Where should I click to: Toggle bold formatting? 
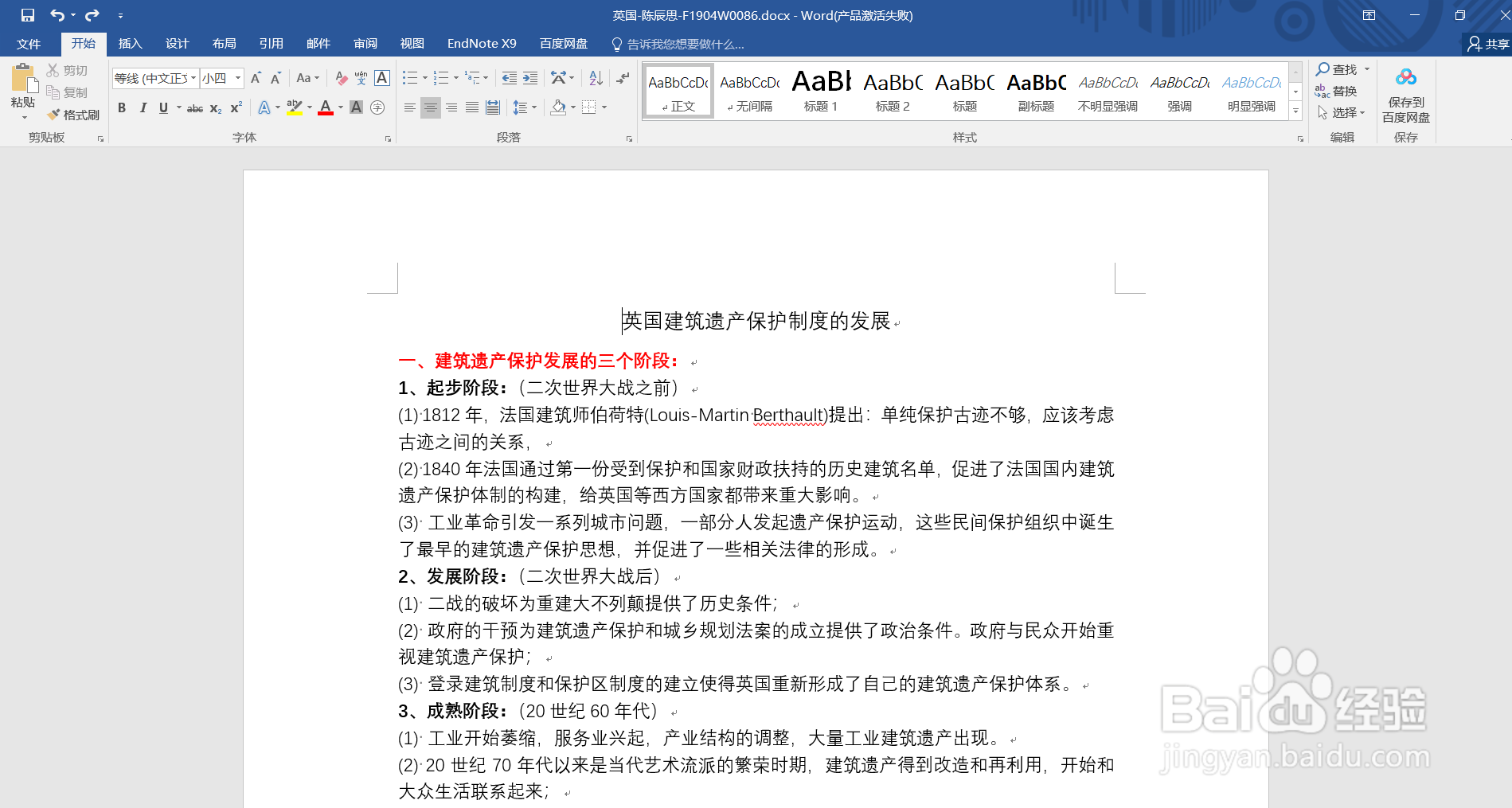[x=121, y=107]
